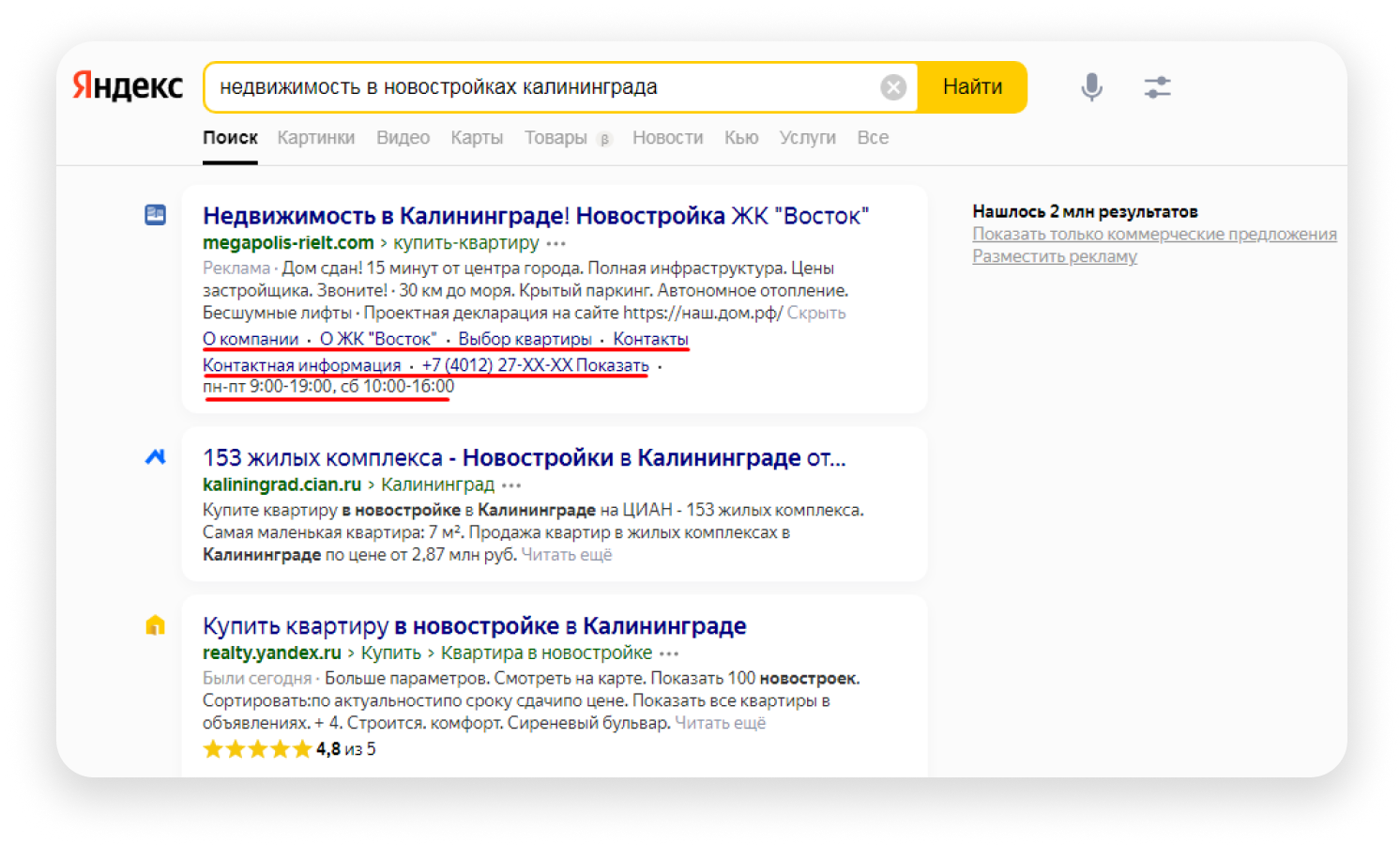Click the Квартира в новостройке breadcrumb

[546, 653]
